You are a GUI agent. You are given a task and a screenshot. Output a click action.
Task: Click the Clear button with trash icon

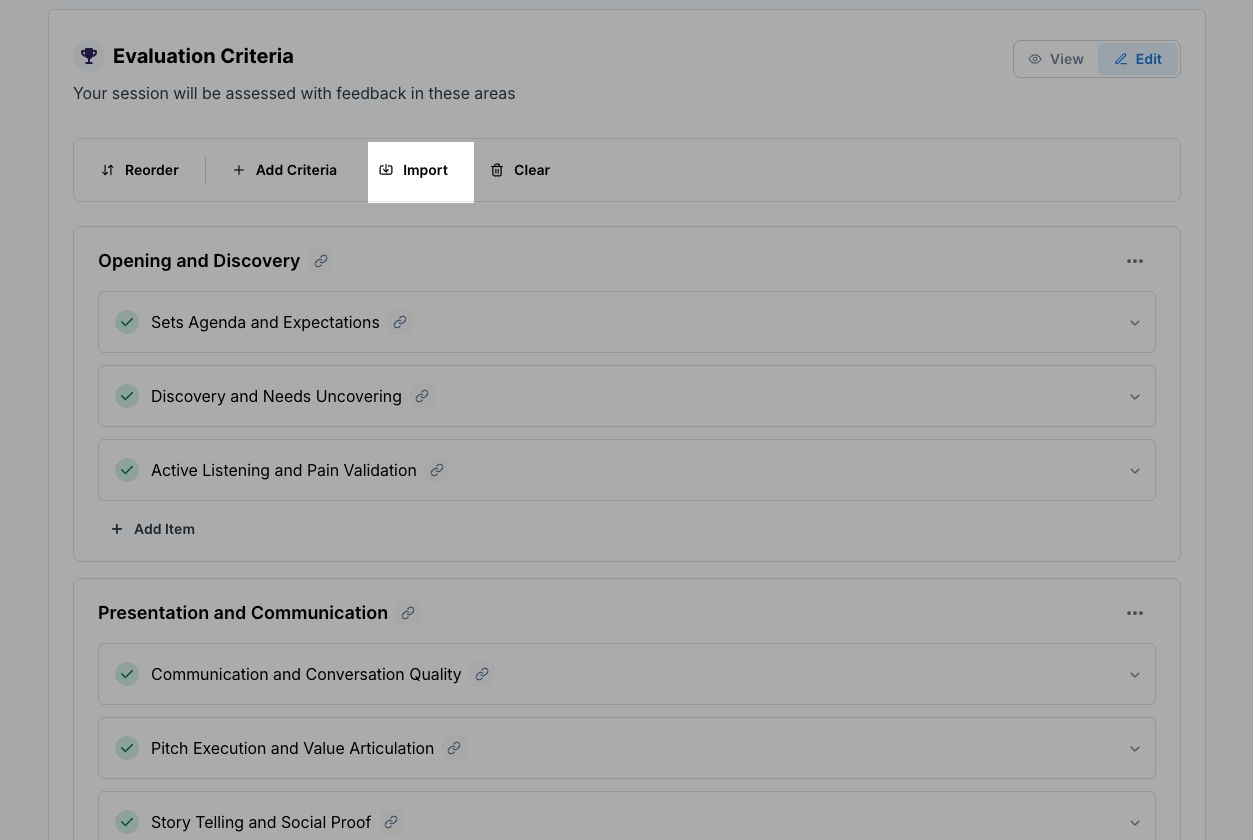click(520, 170)
